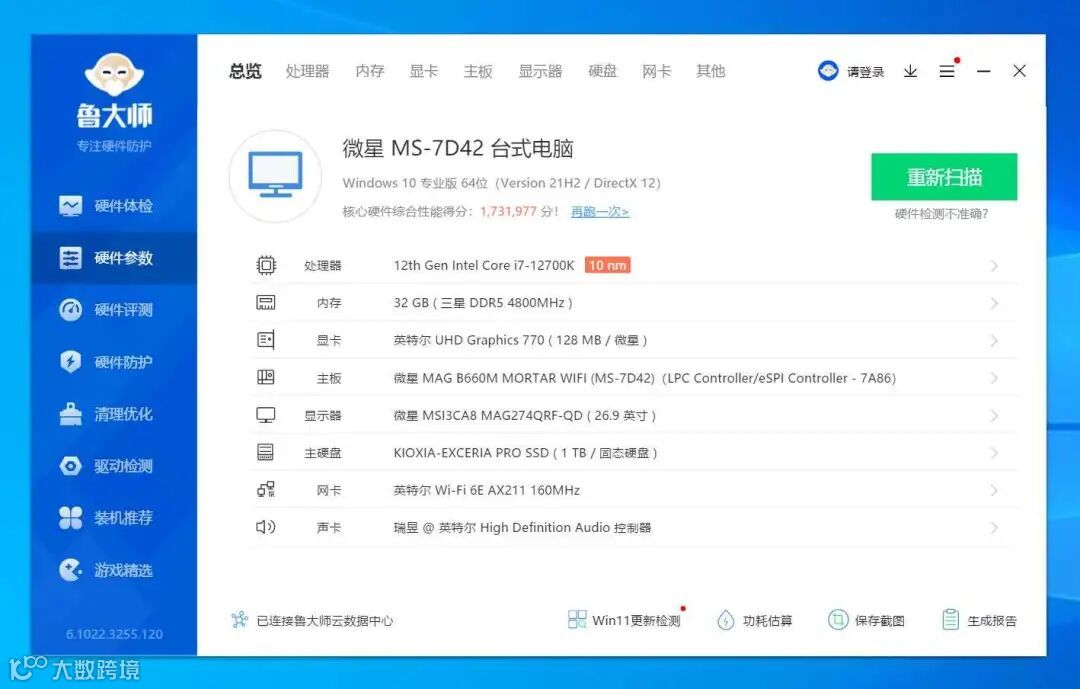Switch to the 硬盘 tab
Image resolution: width=1080 pixels, height=689 pixels.
(603, 71)
